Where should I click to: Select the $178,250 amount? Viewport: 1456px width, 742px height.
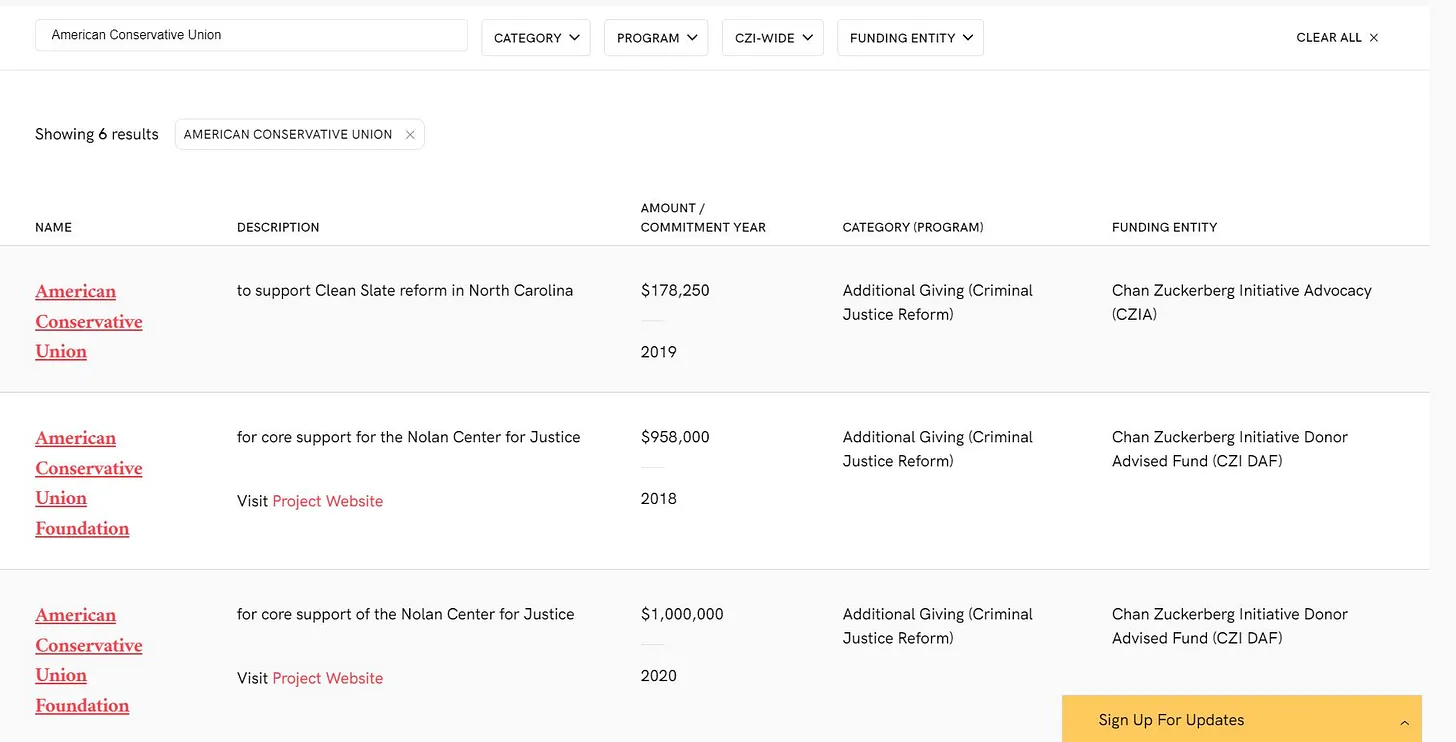pos(675,291)
